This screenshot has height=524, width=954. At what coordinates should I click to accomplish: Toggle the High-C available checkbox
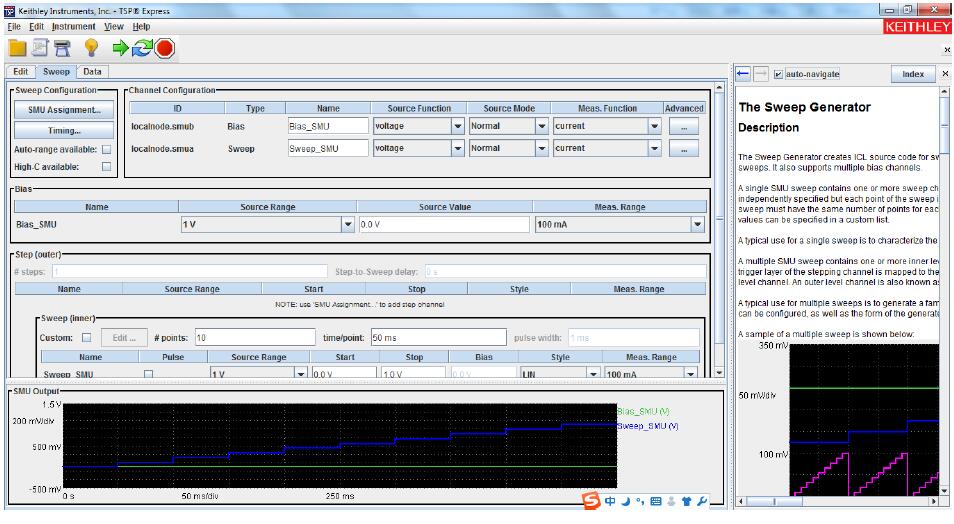pyautogui.click(x=106, y=167)
